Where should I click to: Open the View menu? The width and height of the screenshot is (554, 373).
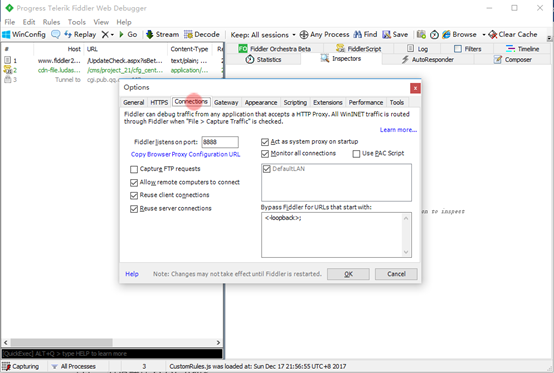tap(101, 22)
